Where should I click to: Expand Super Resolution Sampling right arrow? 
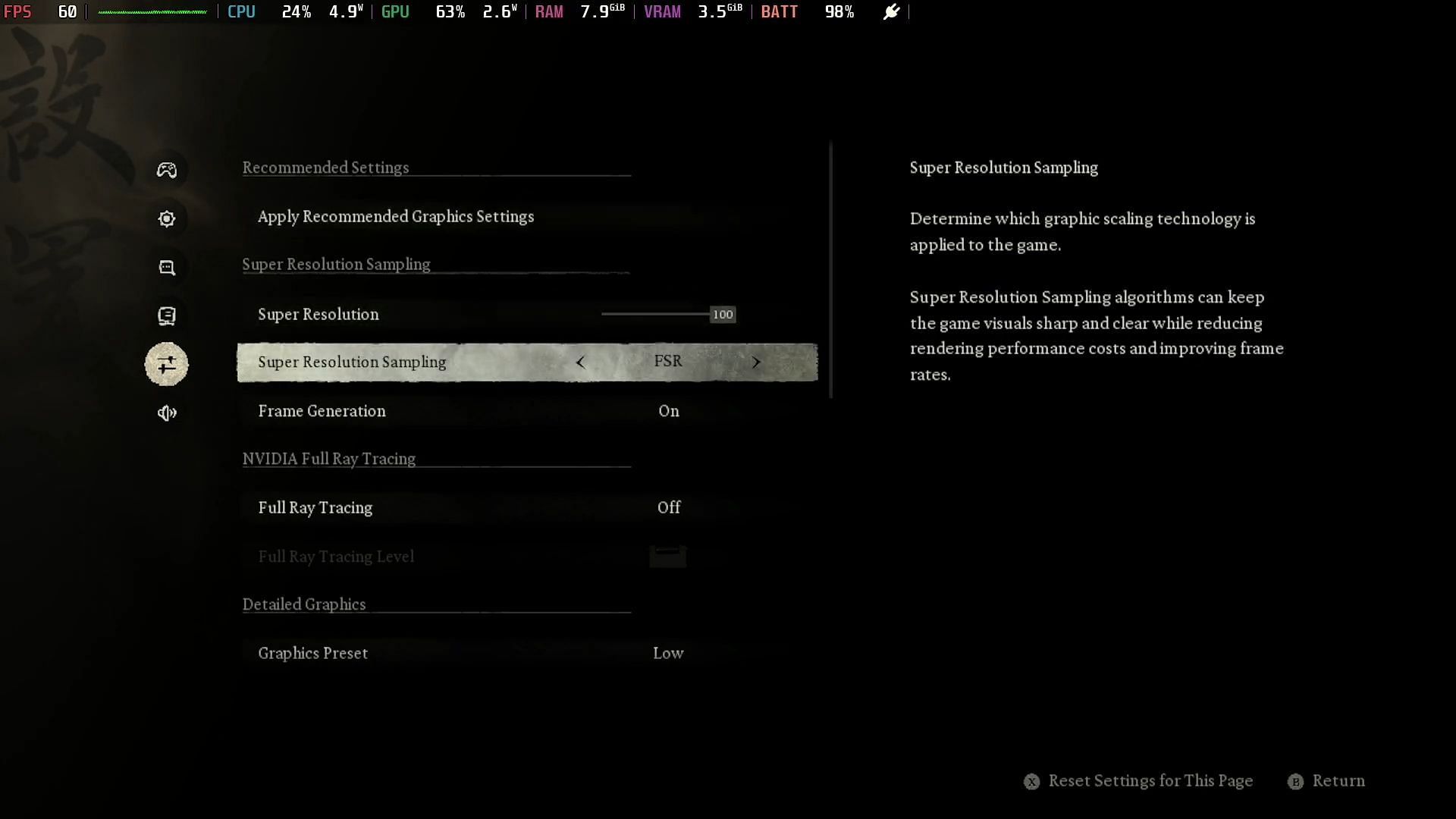pyautogui.click(x=757, y=362)
